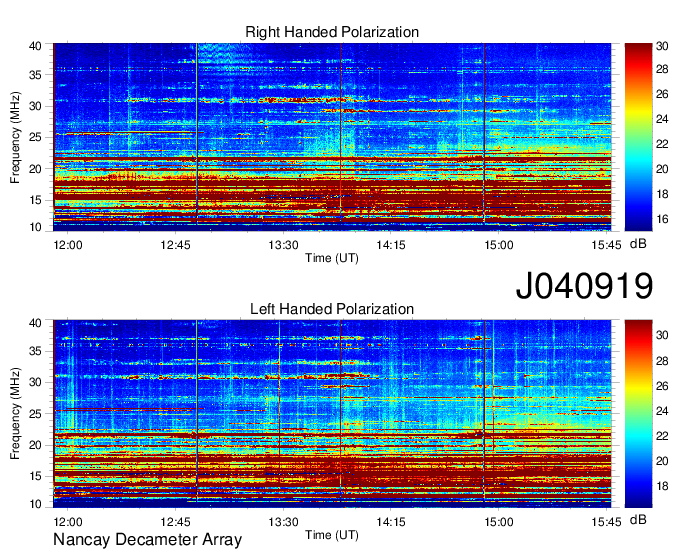
Task: Click the "Left Handed Polarization" plot title
Action: point(332,309)
